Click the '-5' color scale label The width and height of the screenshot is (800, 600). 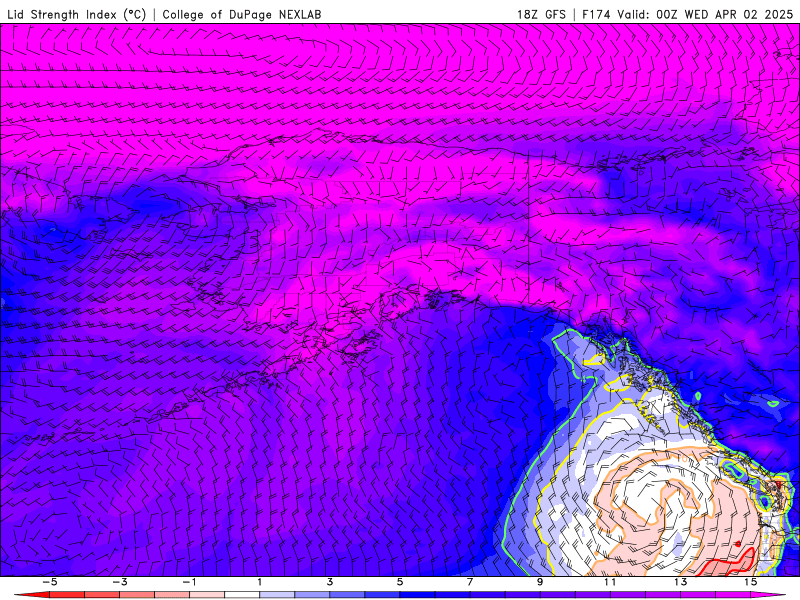point(49,582)
